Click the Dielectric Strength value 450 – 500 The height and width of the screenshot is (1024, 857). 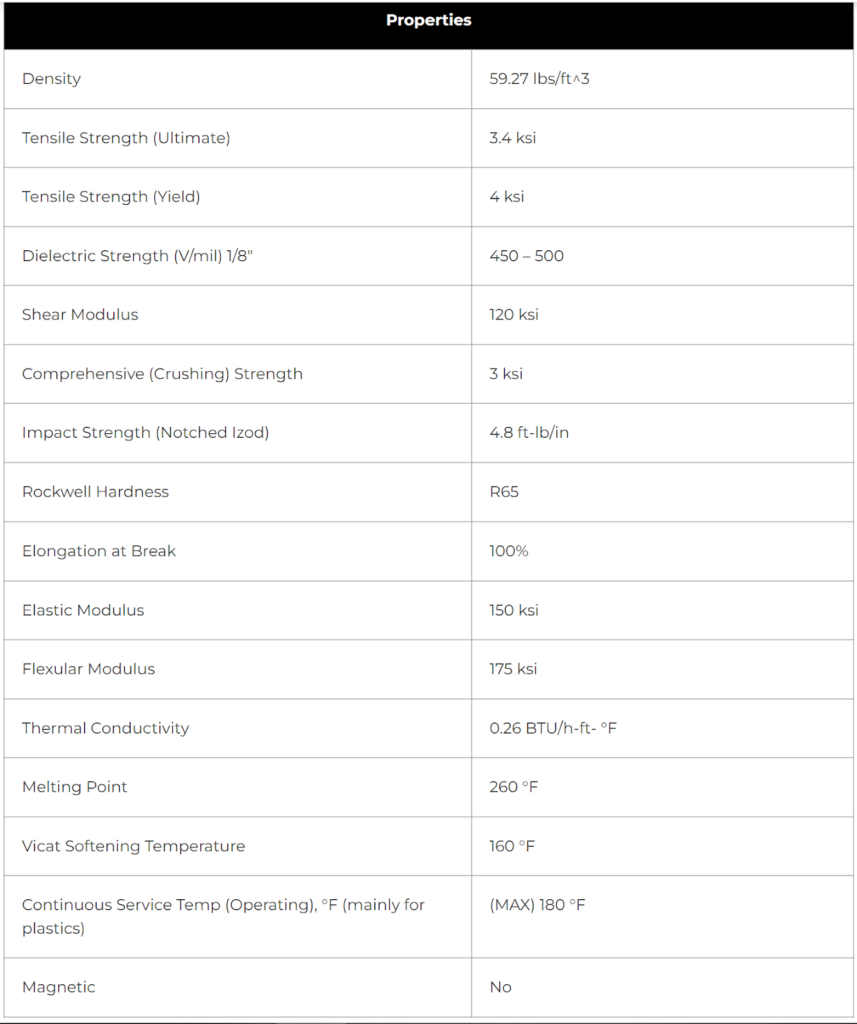(x=526, y=256)
